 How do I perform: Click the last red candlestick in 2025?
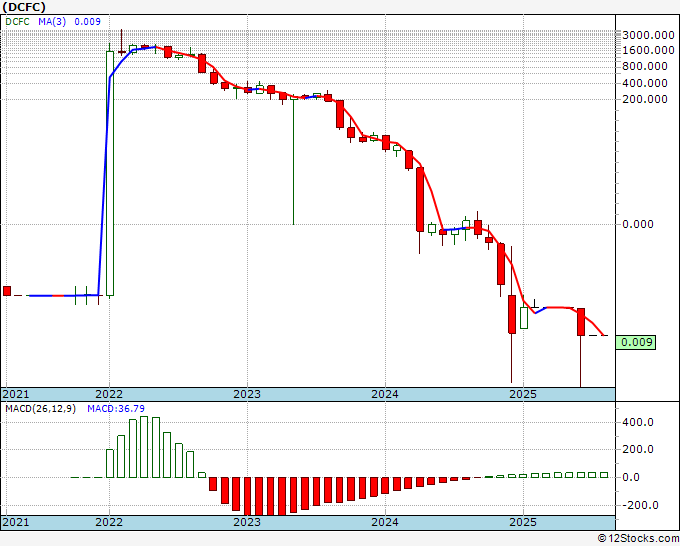point(581,322)
